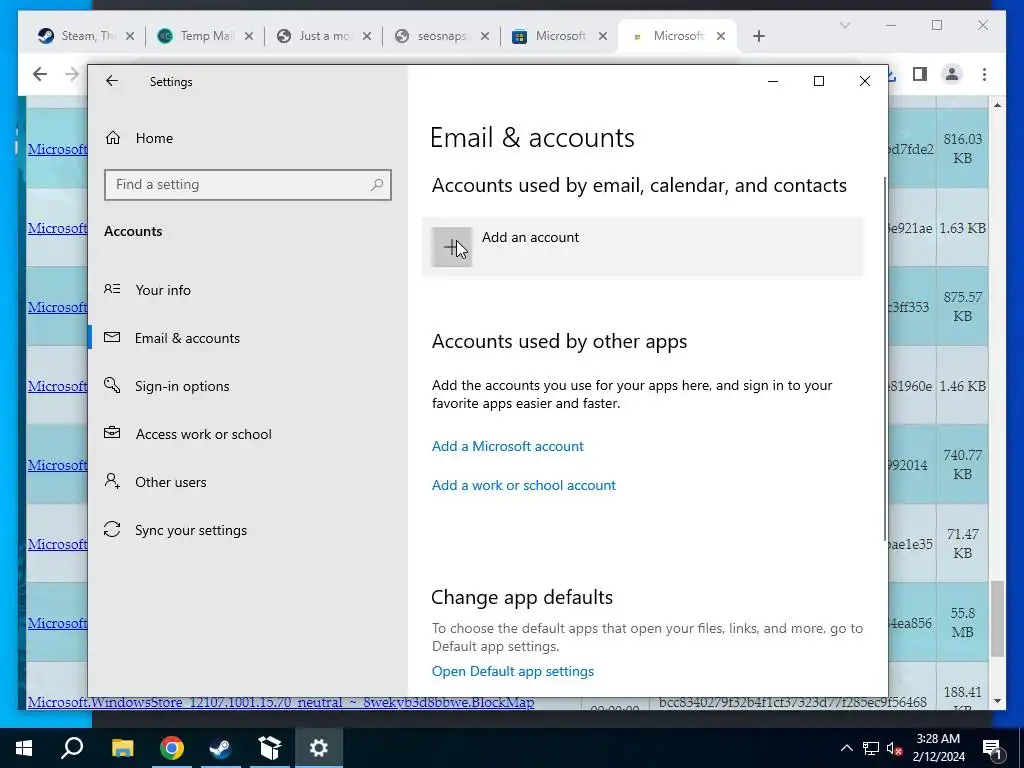Open File Explorer from taskbar

(x=122, y=748)
